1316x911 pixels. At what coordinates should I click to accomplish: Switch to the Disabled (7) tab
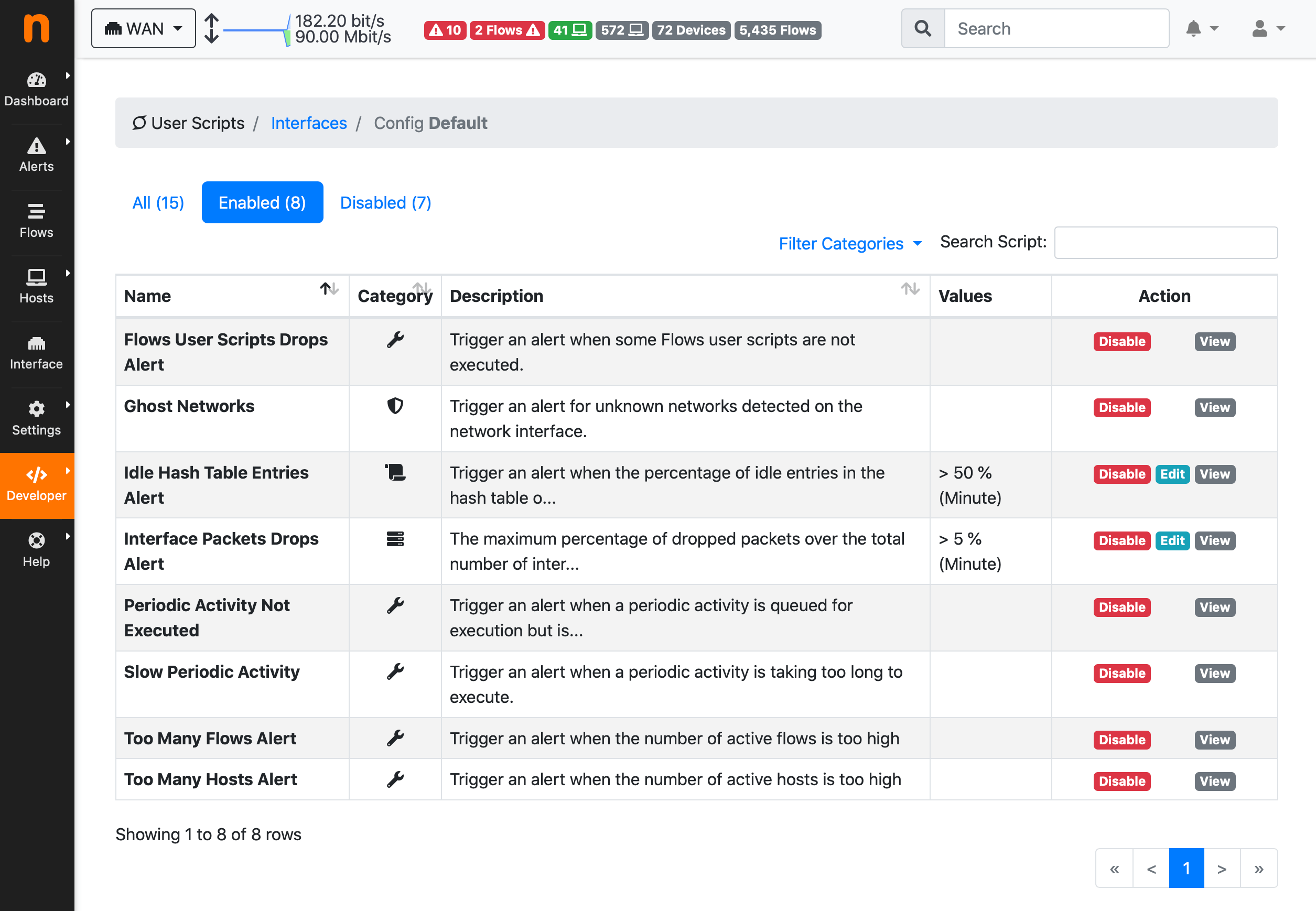click(x=385, y=203)
